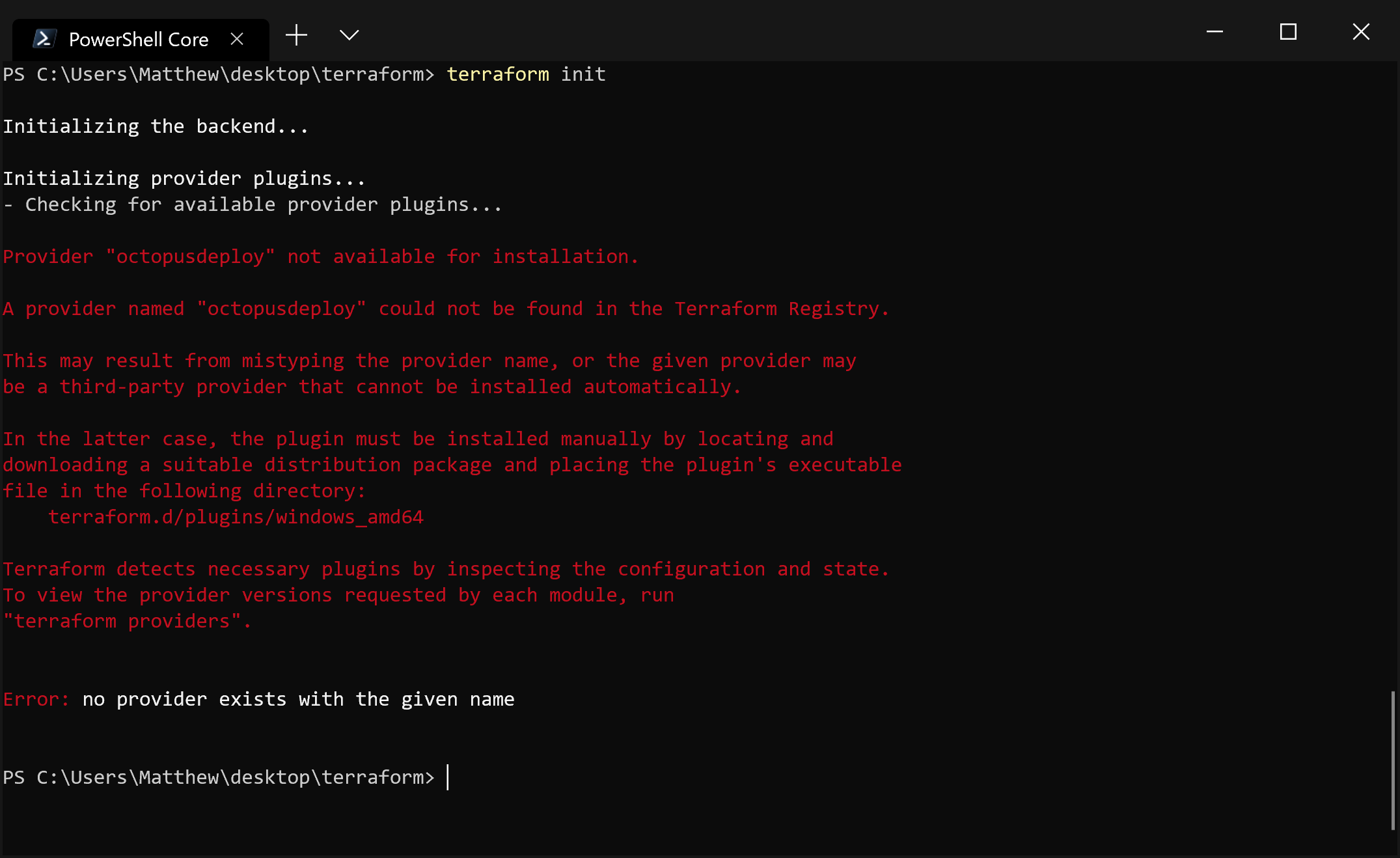Click the terraform.d/plugins/windows_amd64 path
The image size is (1400, 858).
(236, 517)
